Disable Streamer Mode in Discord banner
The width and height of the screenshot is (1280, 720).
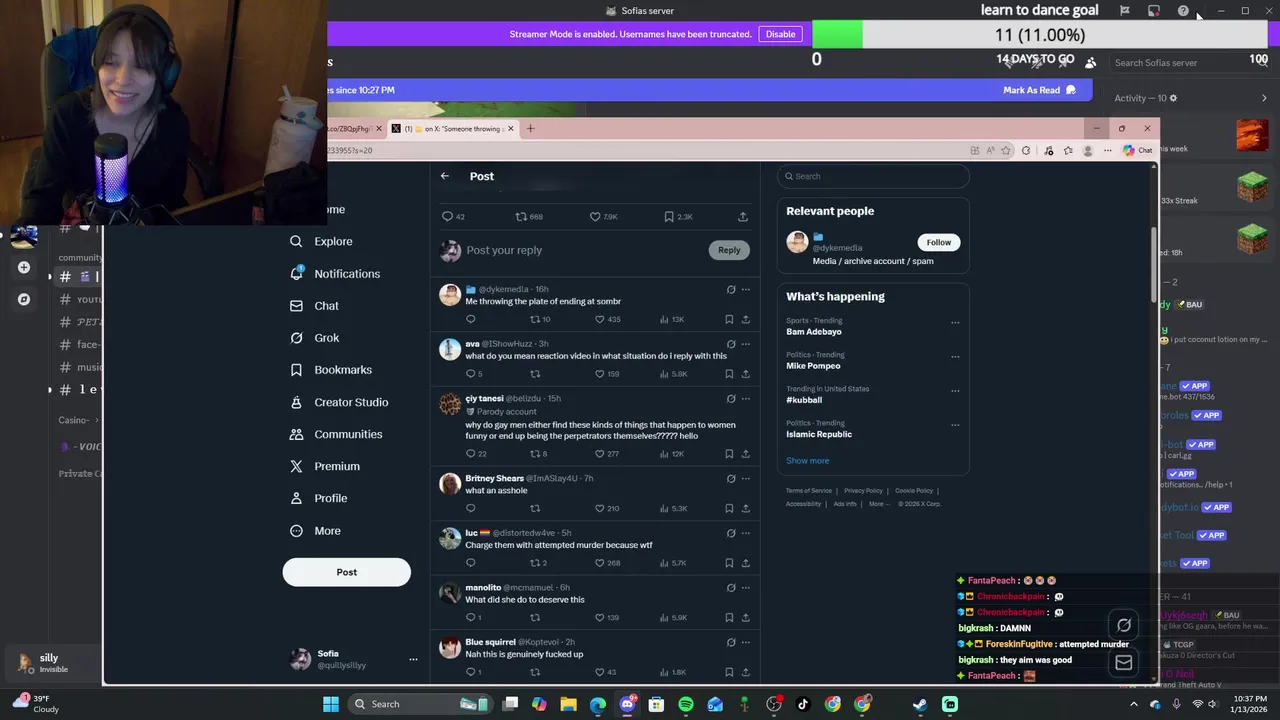[780, 34]
